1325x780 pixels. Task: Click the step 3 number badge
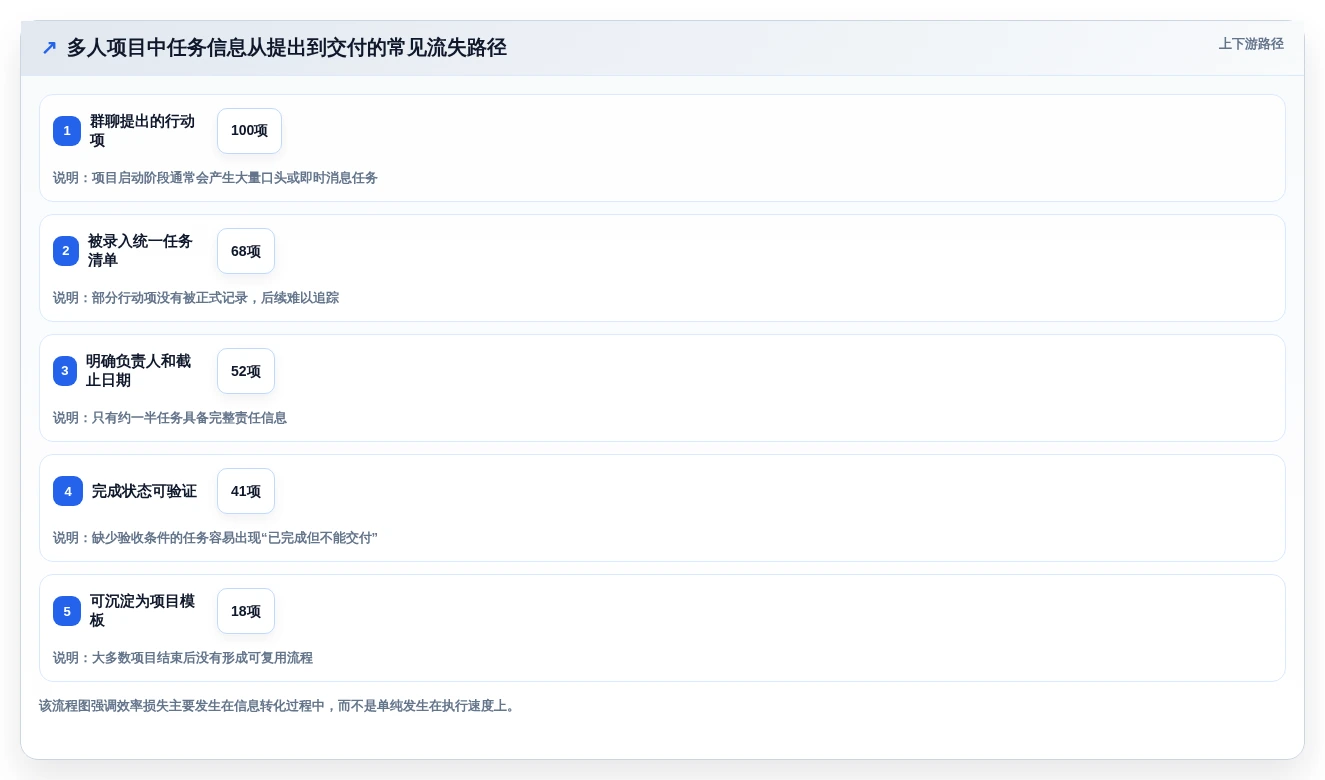coord(65,371)
